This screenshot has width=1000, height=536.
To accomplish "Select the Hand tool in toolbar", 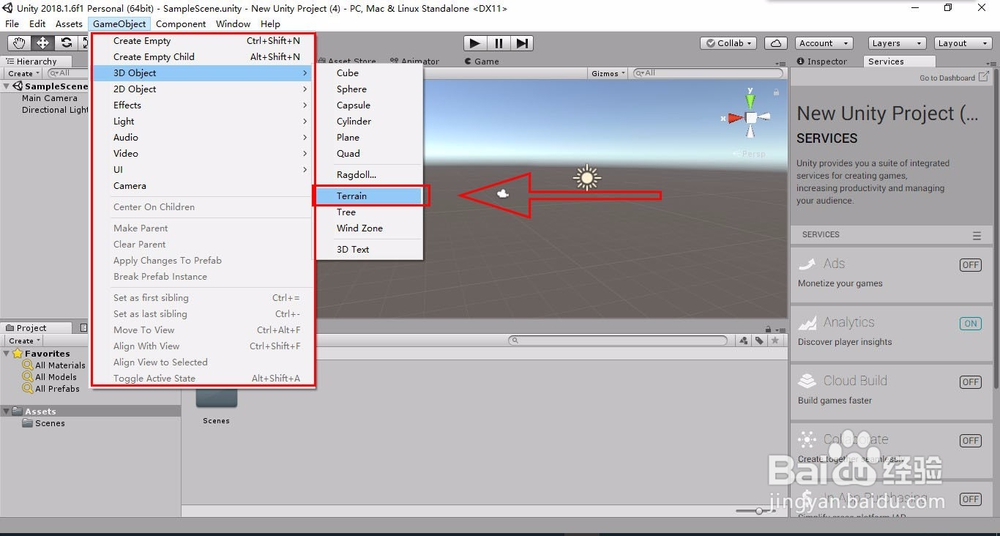I will pyautogui.click(x=19, y=43).
